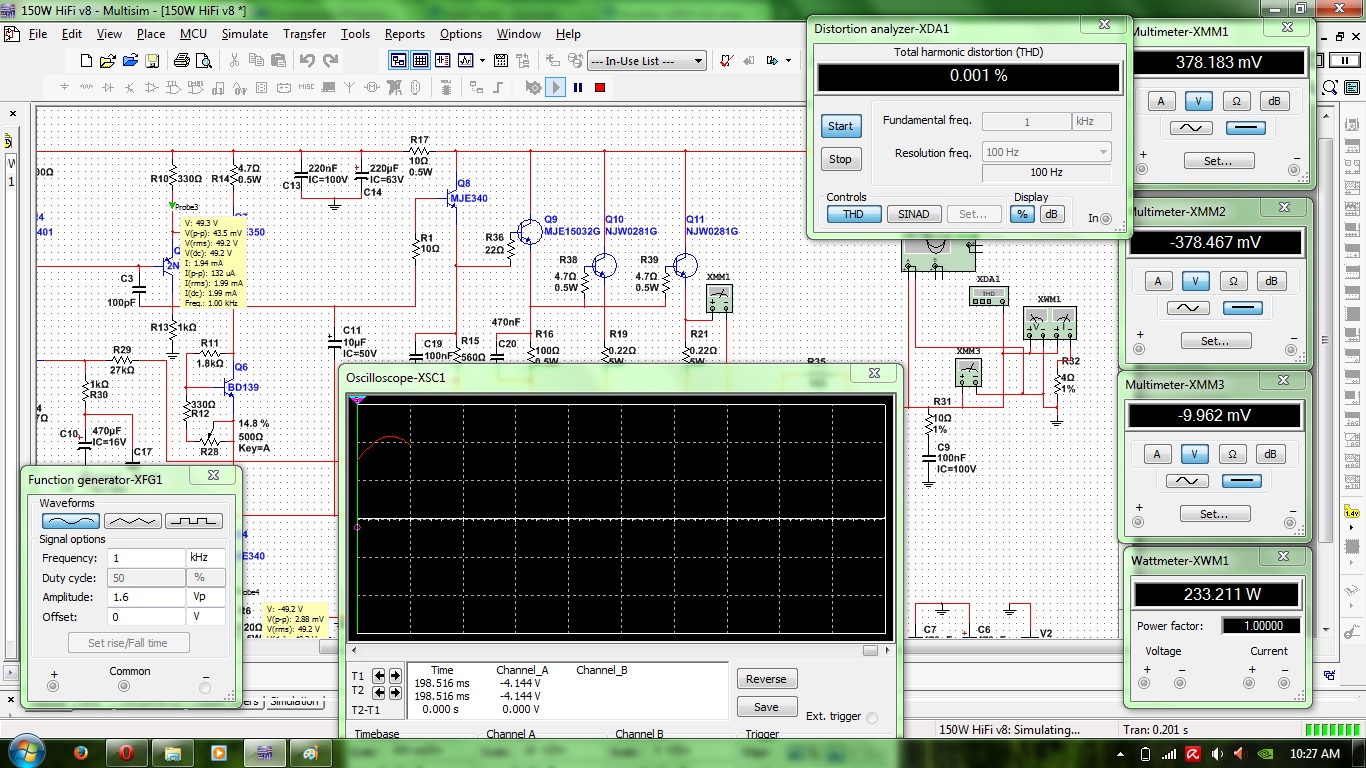Click the Electrical rules check icon
Image resolution: width=1366 pixels, height=768 pixels.
click(x=726, y=61)
